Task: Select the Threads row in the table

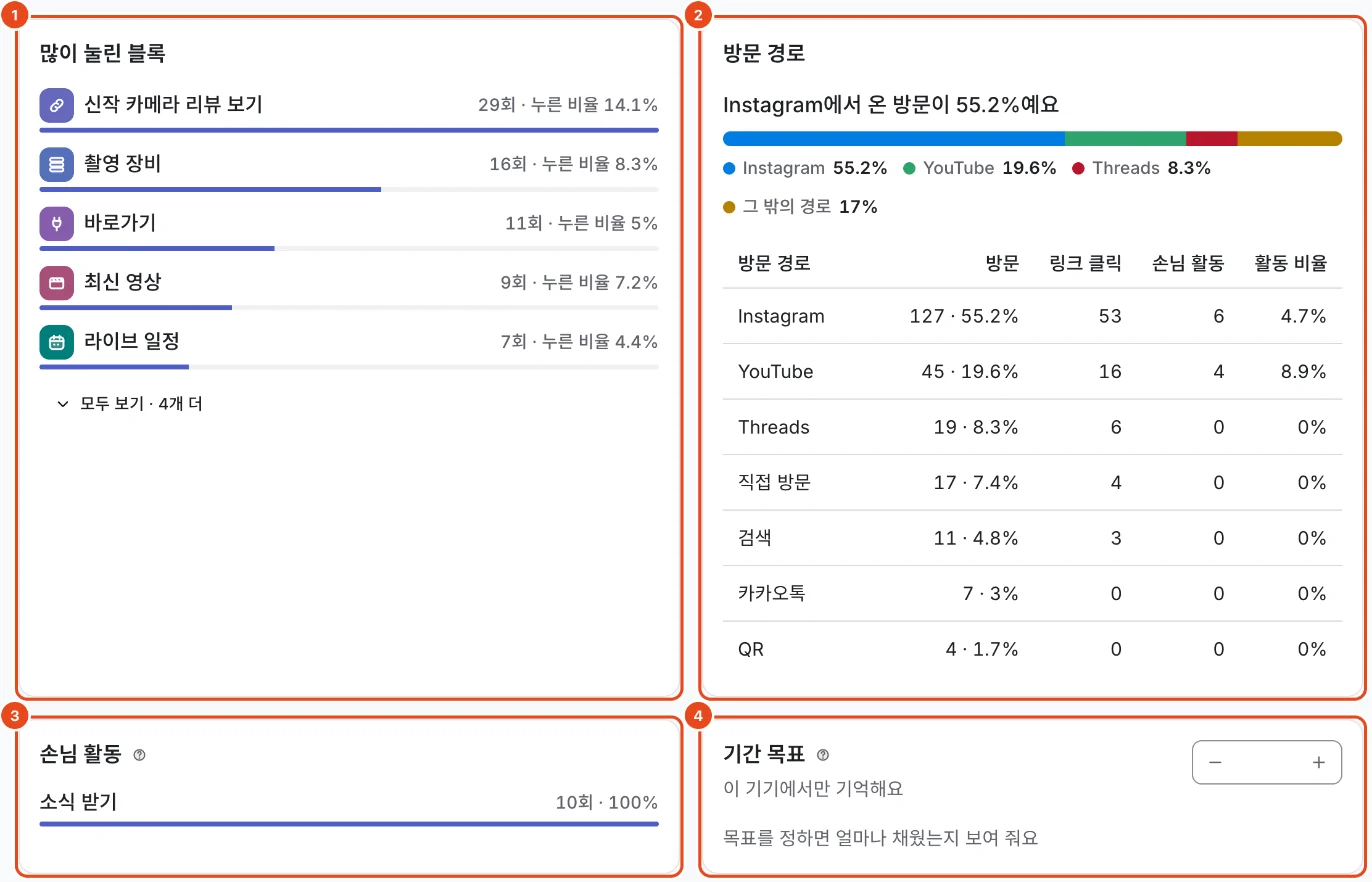Action: (x=1032, y=428)
